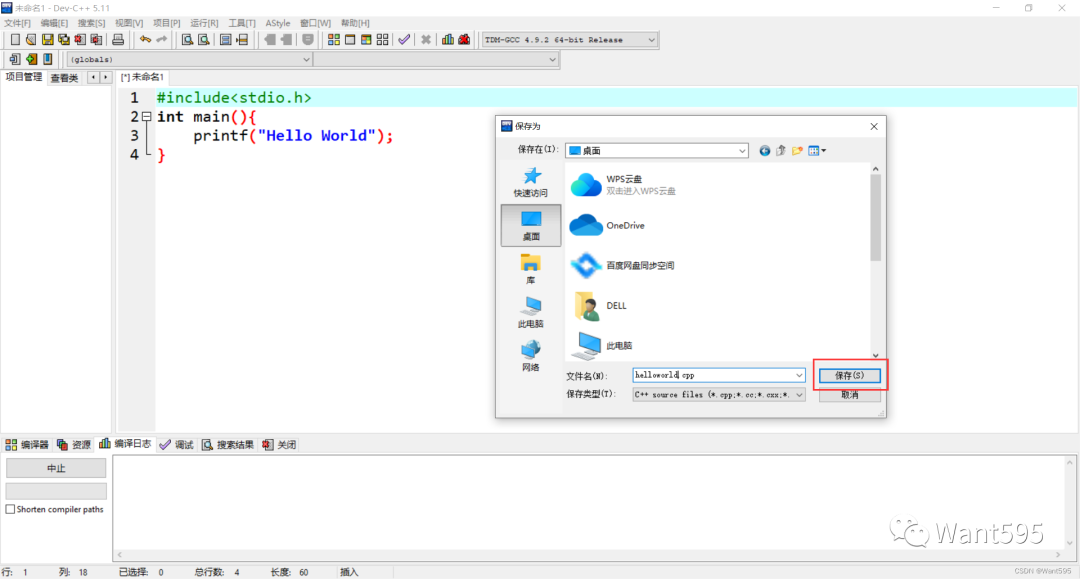
Task: Open the AStyle menu
Action: click(278, 23)
